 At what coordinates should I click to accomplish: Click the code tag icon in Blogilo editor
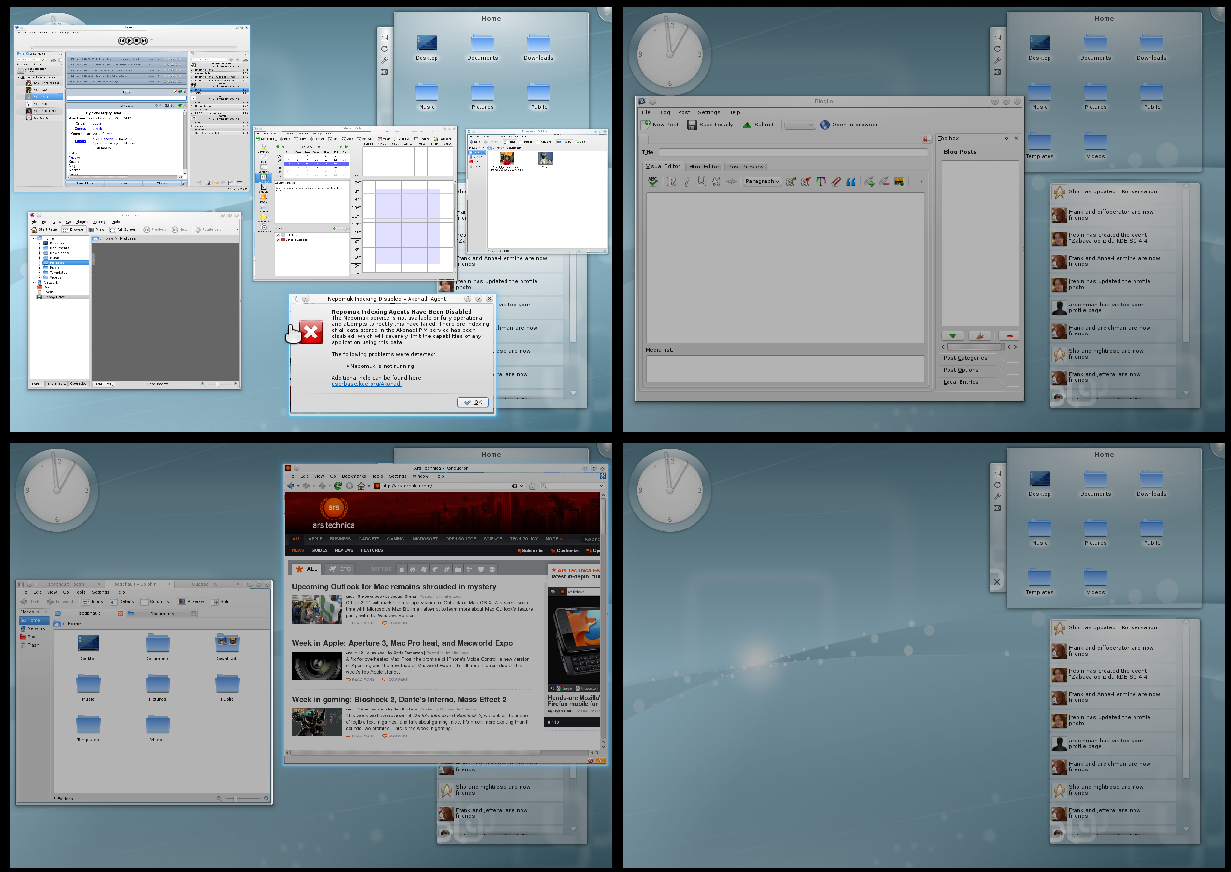click(x=731, y=181)
